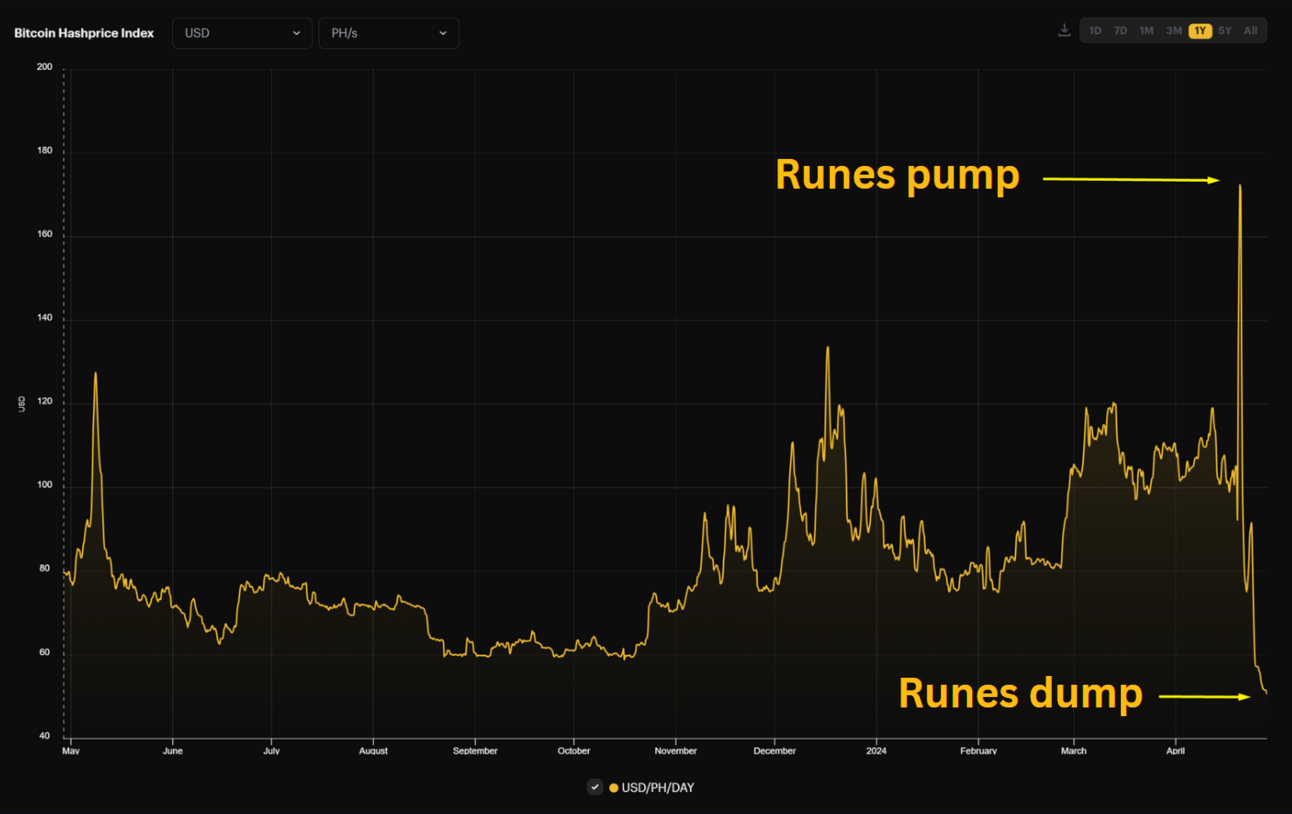Screen dimensions: 1292x814
Task: Click the April x-axis label
Action: 1175,750
